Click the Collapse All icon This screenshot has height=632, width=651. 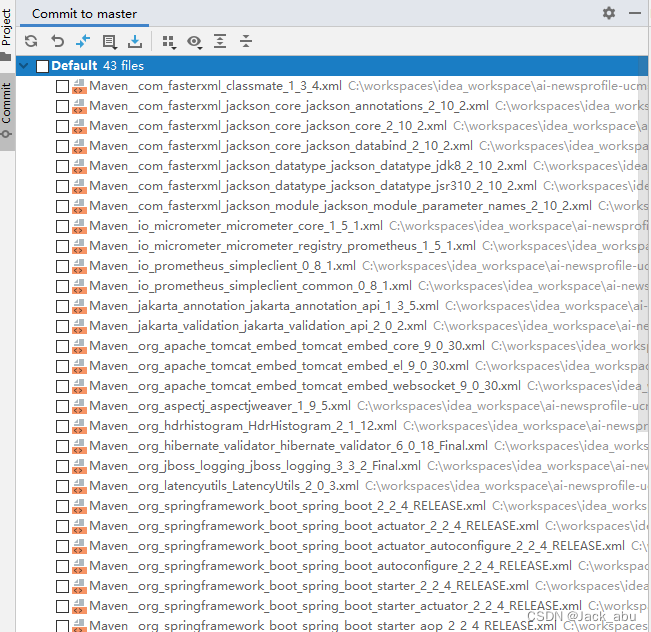pos(246,41)
